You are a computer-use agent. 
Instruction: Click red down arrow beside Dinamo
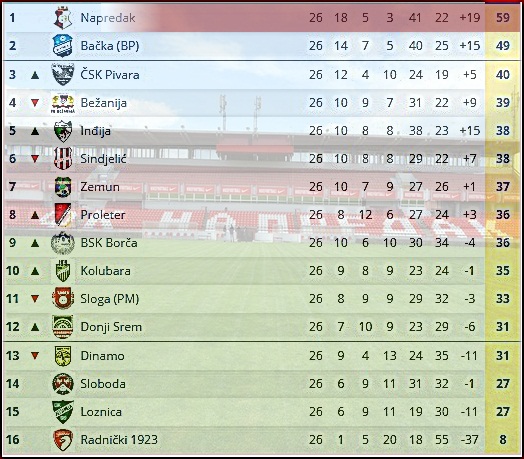tap(35, 356)
